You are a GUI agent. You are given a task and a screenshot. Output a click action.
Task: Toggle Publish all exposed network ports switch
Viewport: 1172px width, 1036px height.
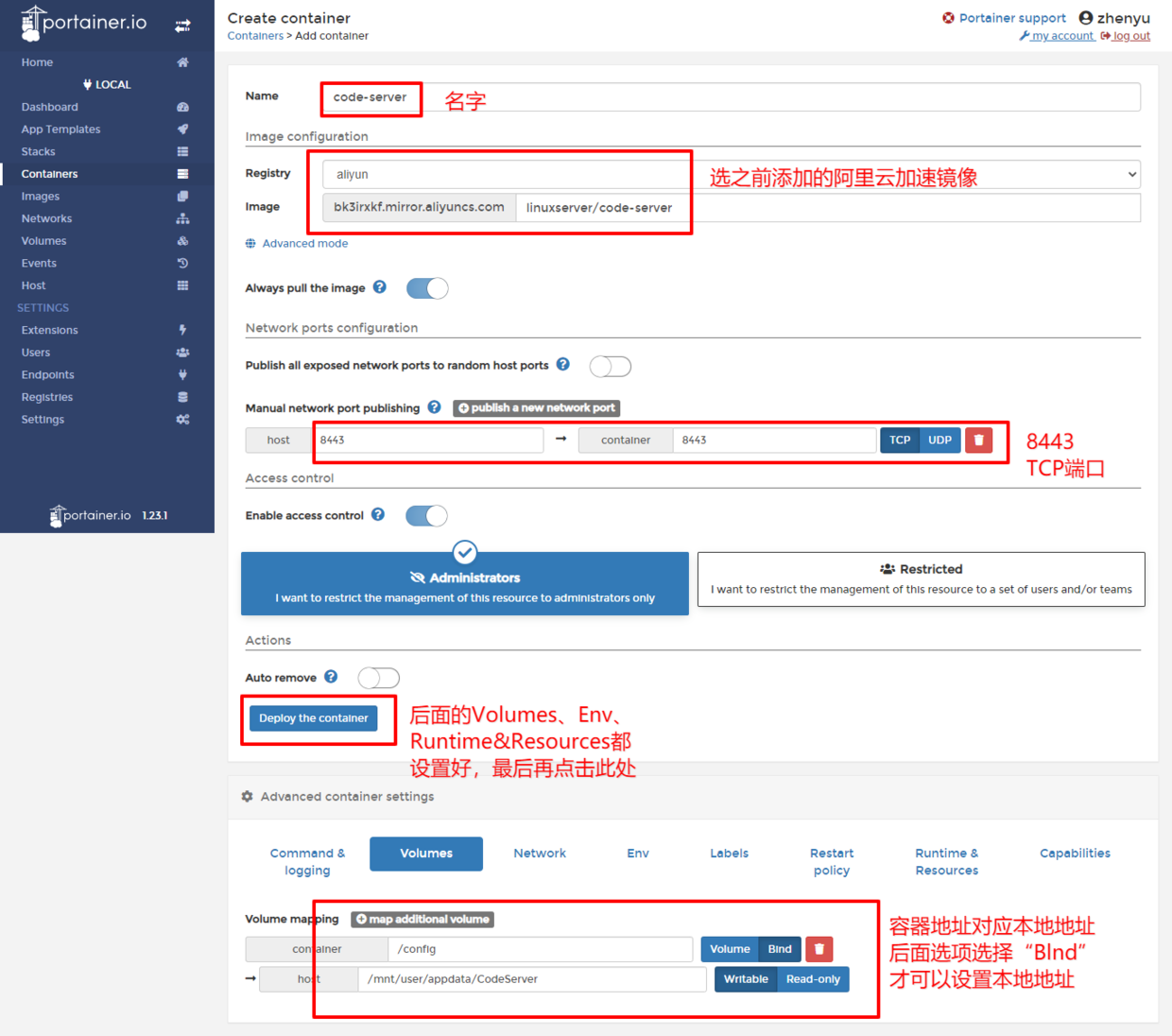[x=610, y=366]
